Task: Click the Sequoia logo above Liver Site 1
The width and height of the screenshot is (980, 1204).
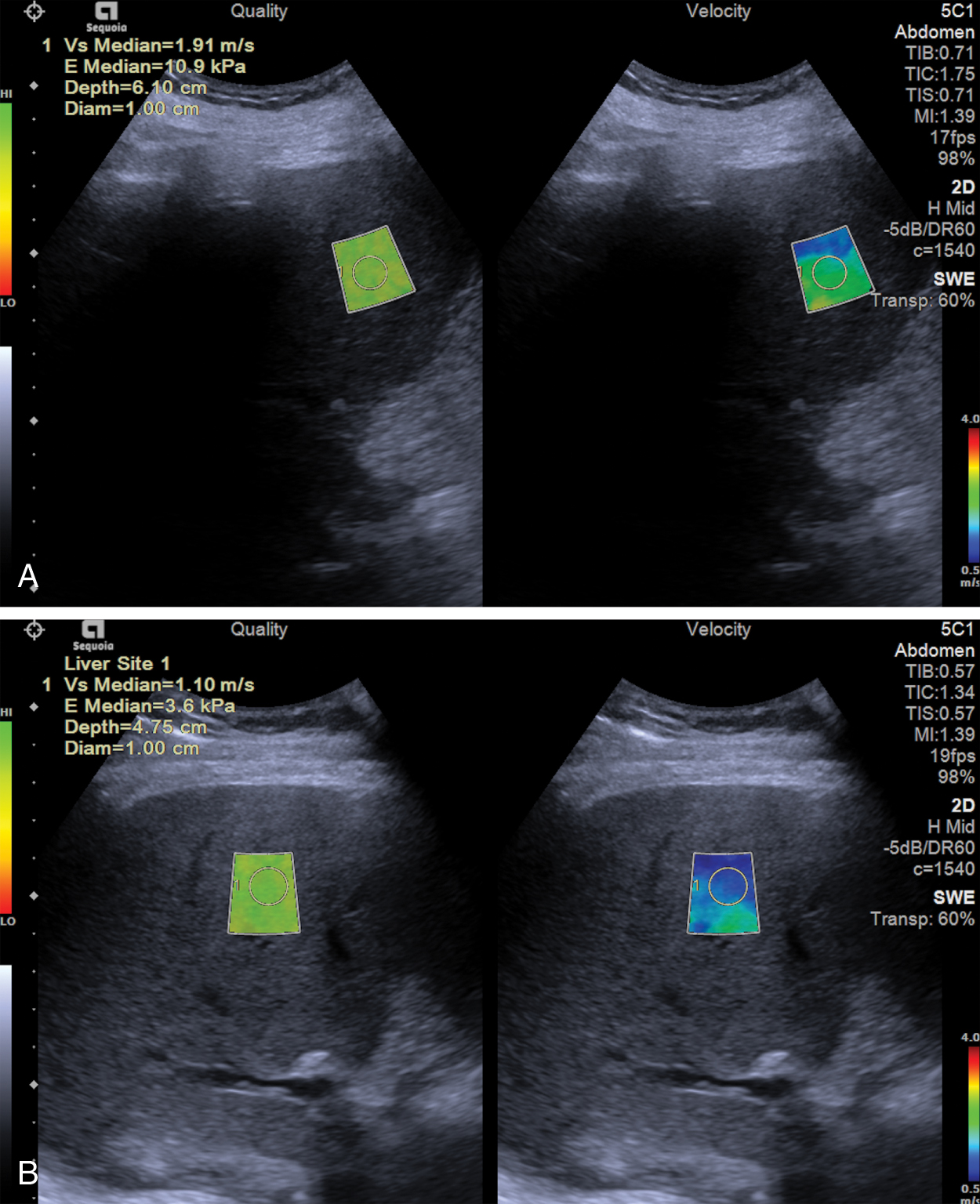Action: point(93,635)
